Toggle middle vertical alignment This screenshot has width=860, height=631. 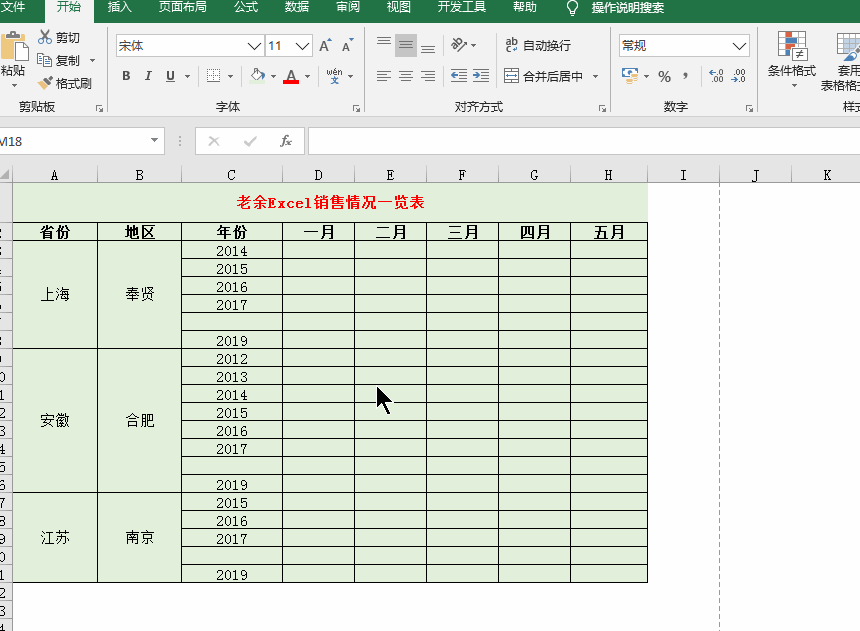pyautogui.click(x=406, y=45)
